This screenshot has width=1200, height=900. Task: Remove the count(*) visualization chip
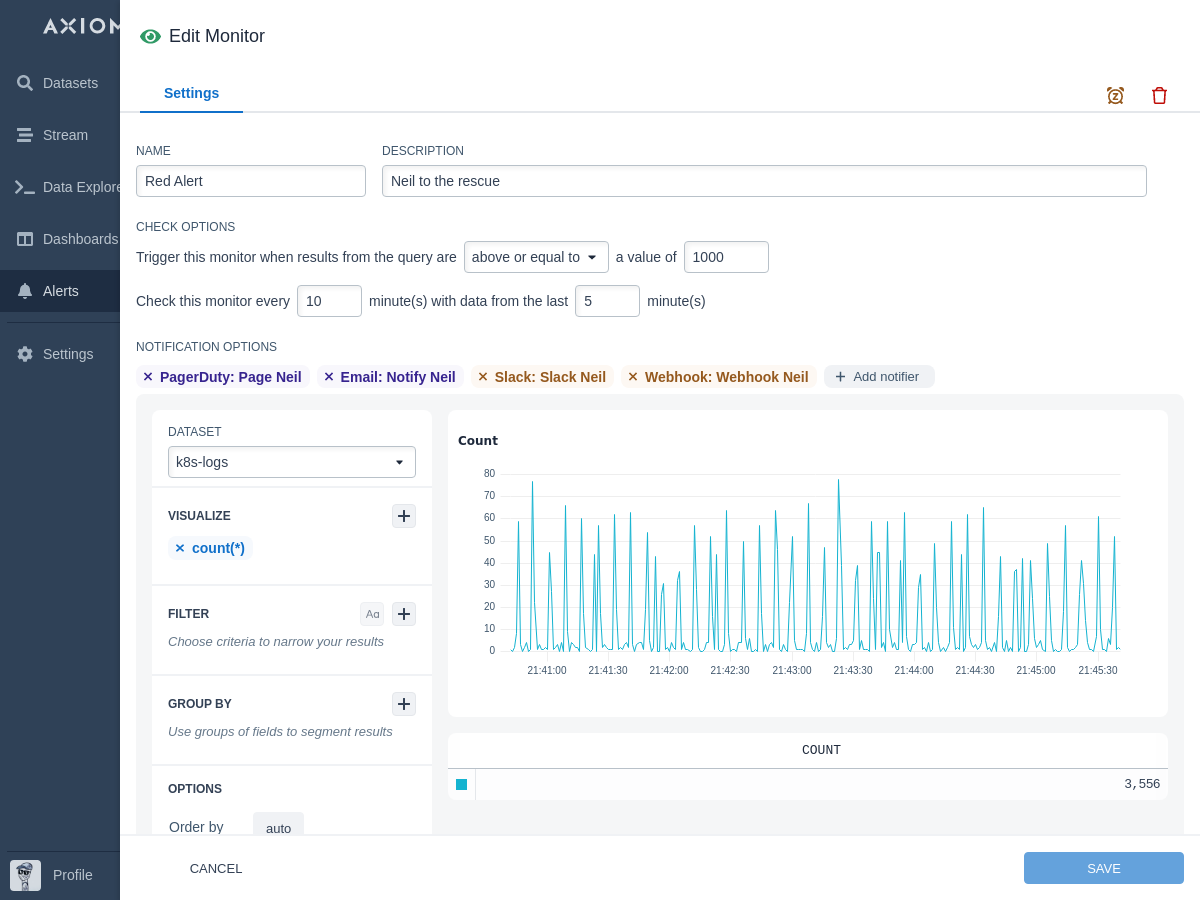(x=180, y=548)
